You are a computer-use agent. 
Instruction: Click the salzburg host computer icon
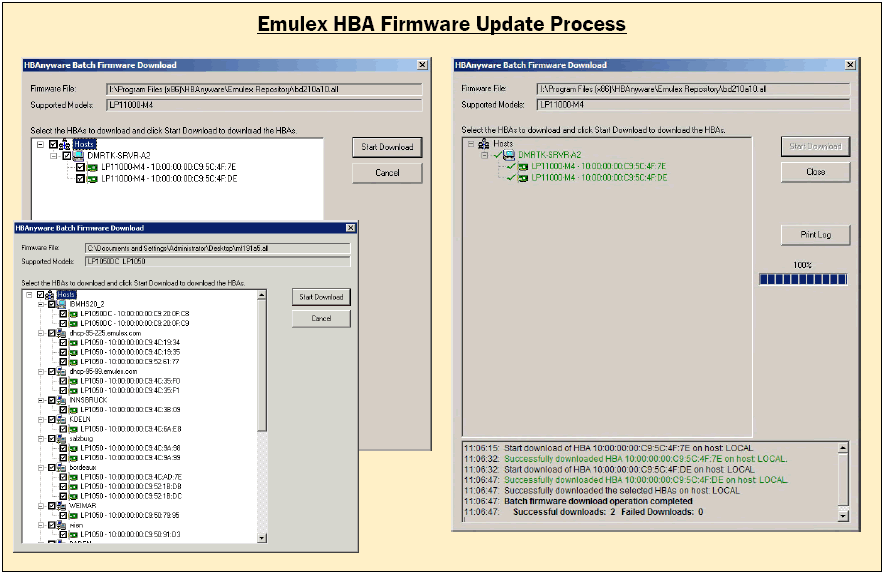click(x=61, y=439)
